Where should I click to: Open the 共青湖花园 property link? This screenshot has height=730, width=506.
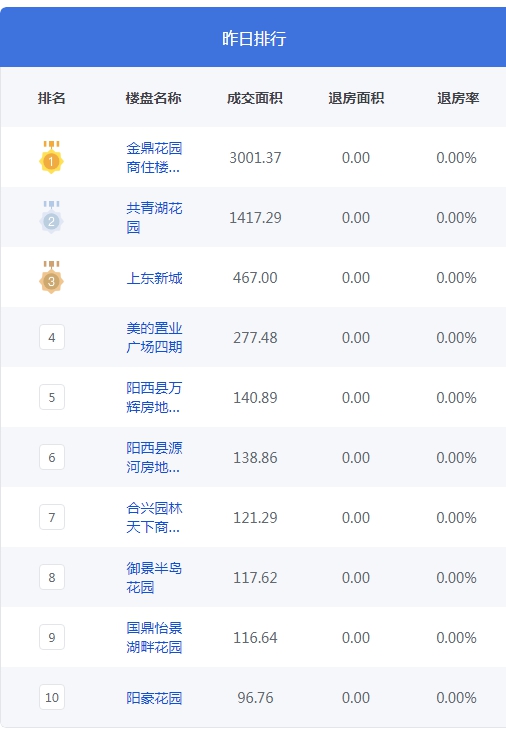[x=154, y=218]
